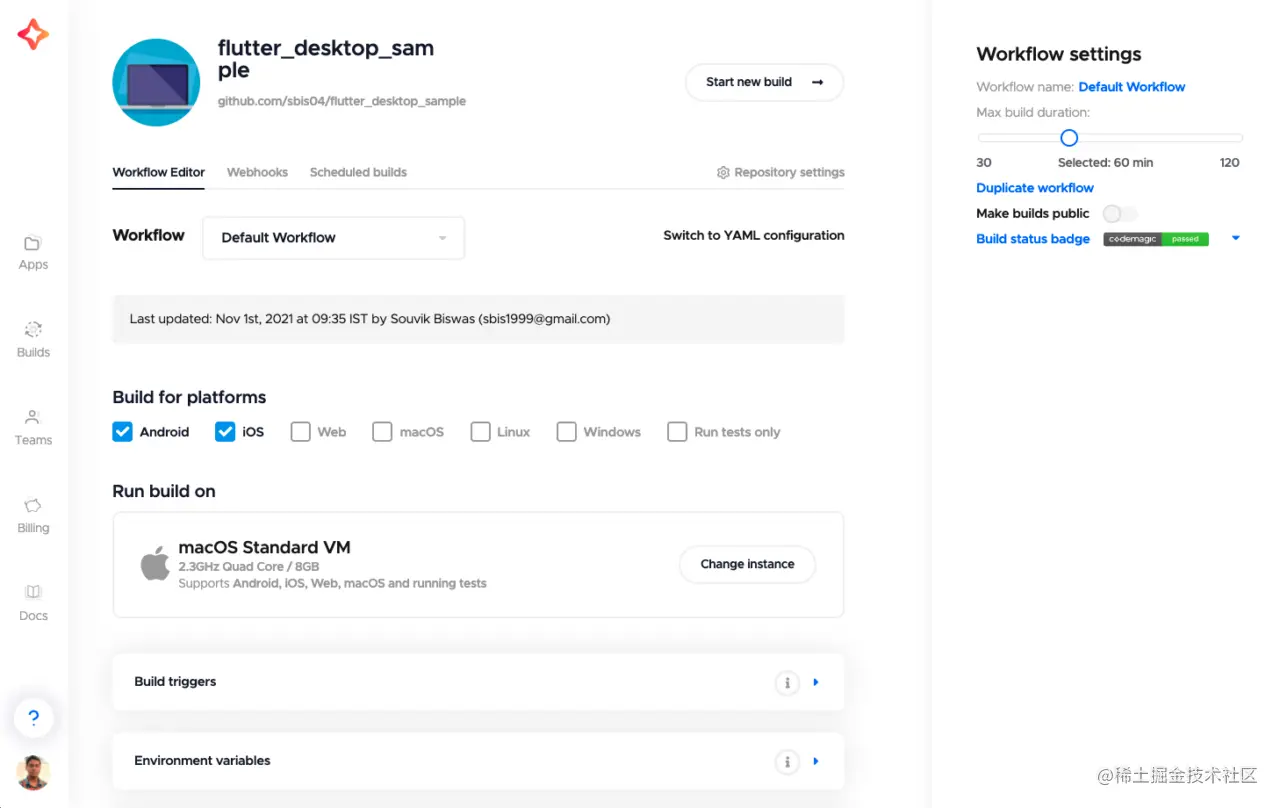Expand the Environment variables section arrow

pos(816,762)
